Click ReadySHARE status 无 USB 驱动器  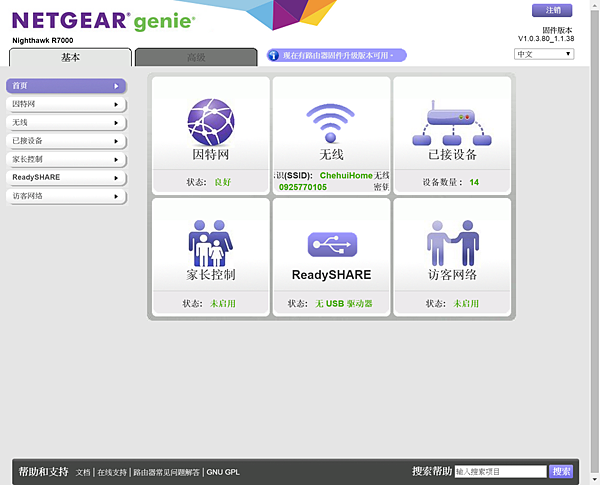tap(344, 304)
